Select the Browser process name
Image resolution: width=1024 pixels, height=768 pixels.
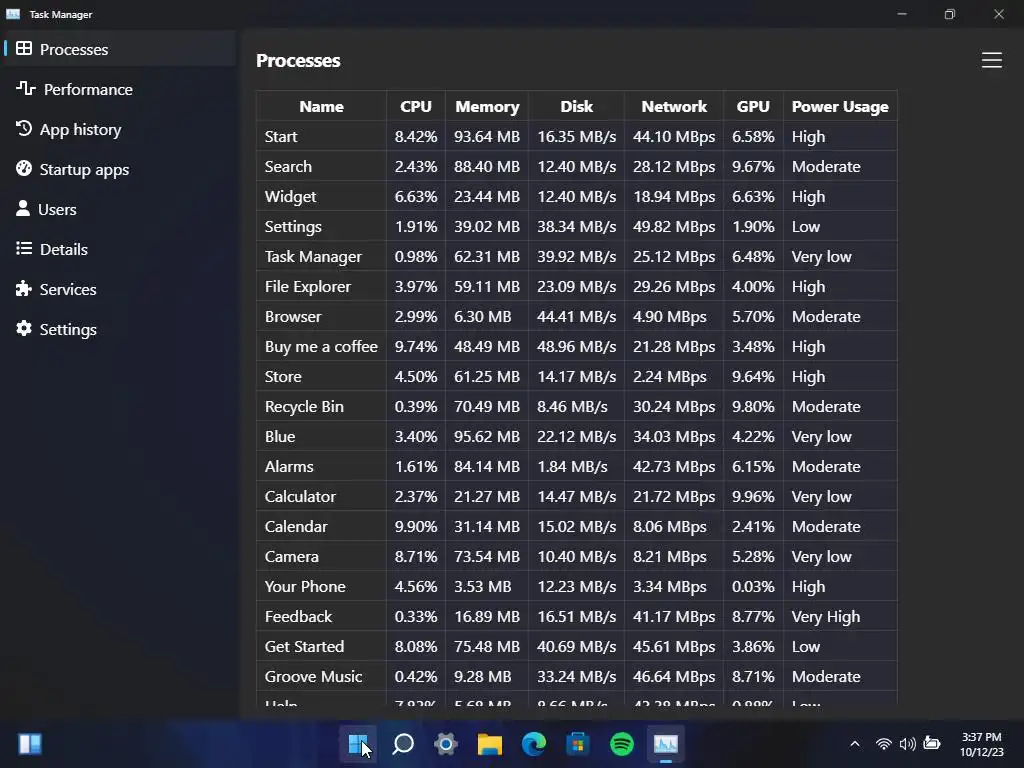pyautogui.click(x=293, y=317)
